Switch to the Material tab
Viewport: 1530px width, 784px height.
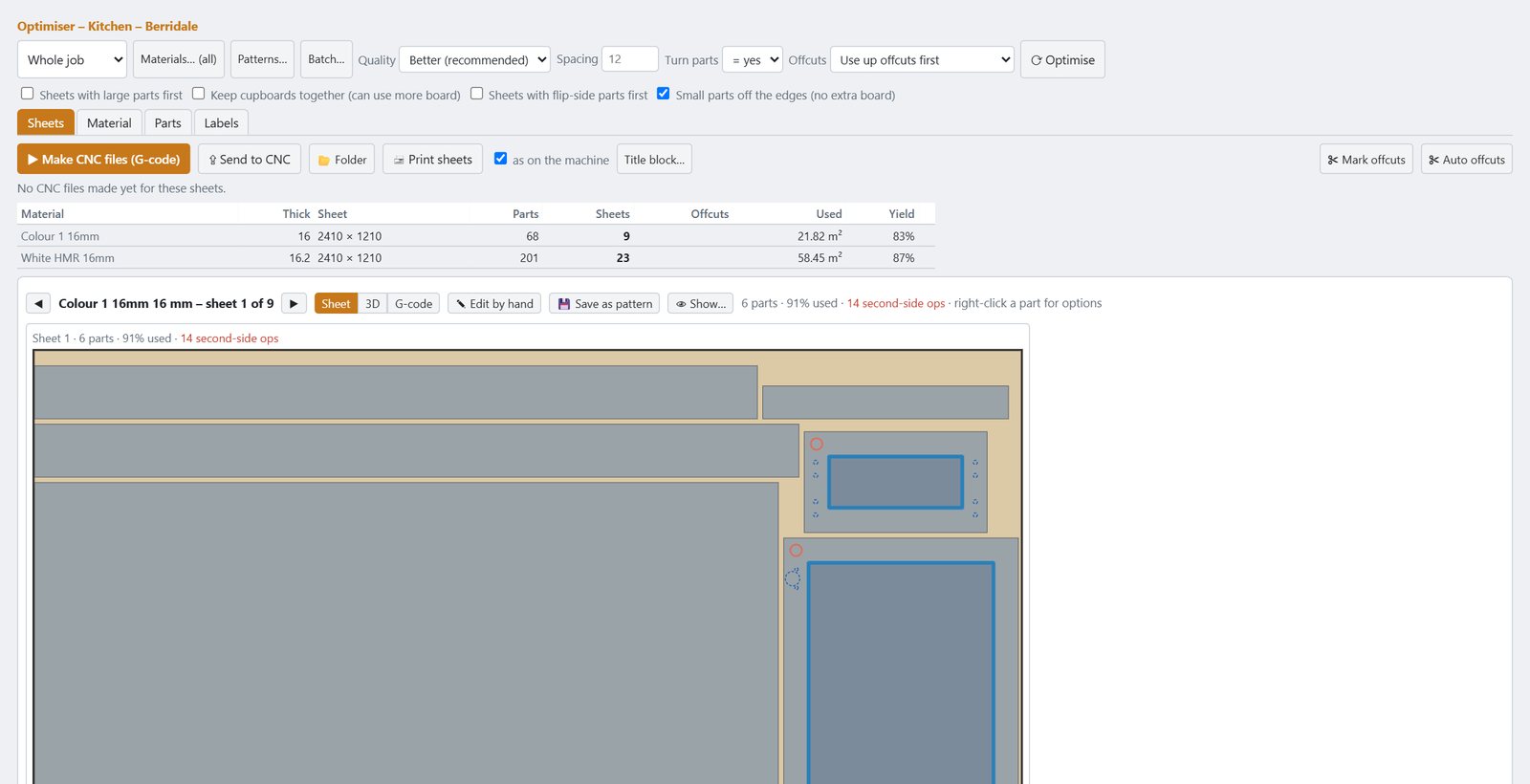[109, 122]
